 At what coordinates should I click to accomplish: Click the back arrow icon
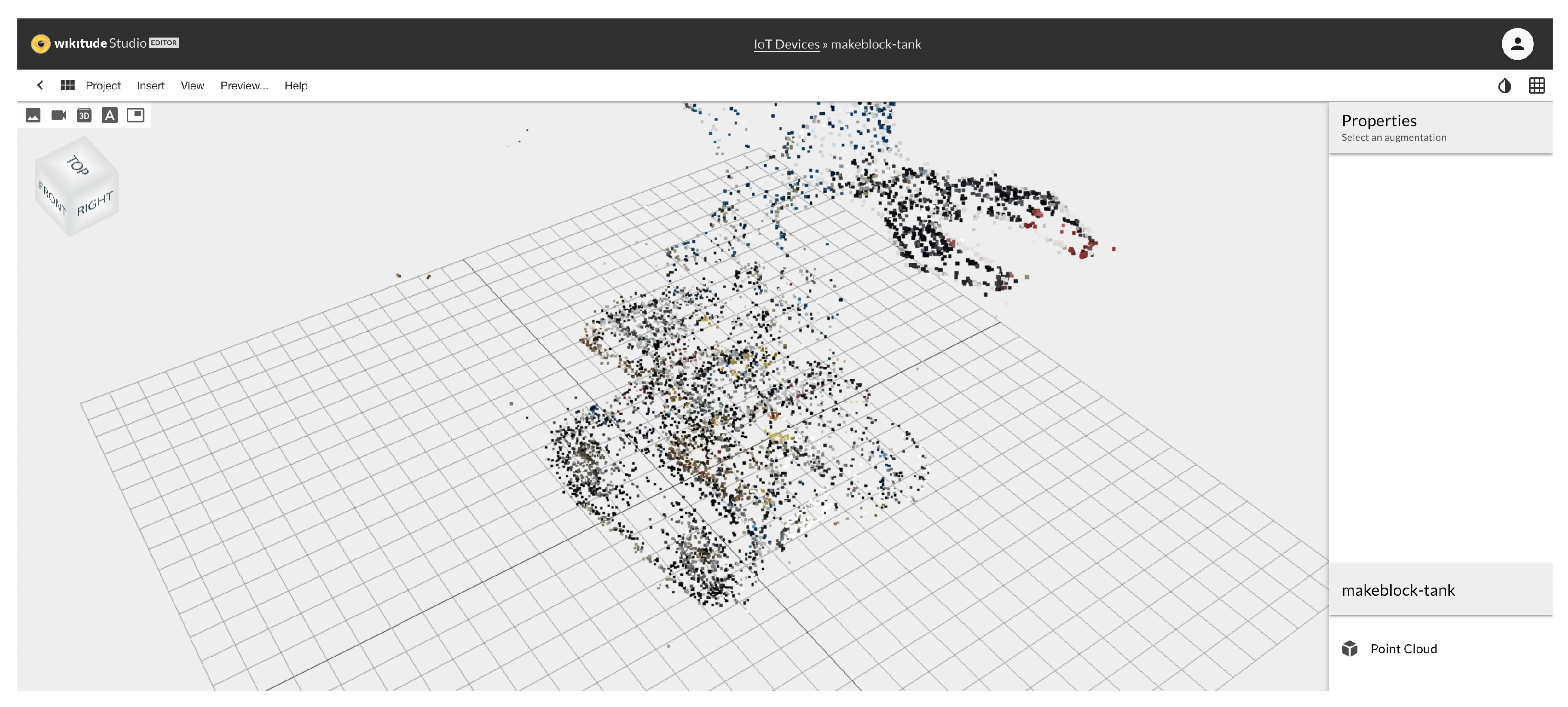(x=40, y=85)
